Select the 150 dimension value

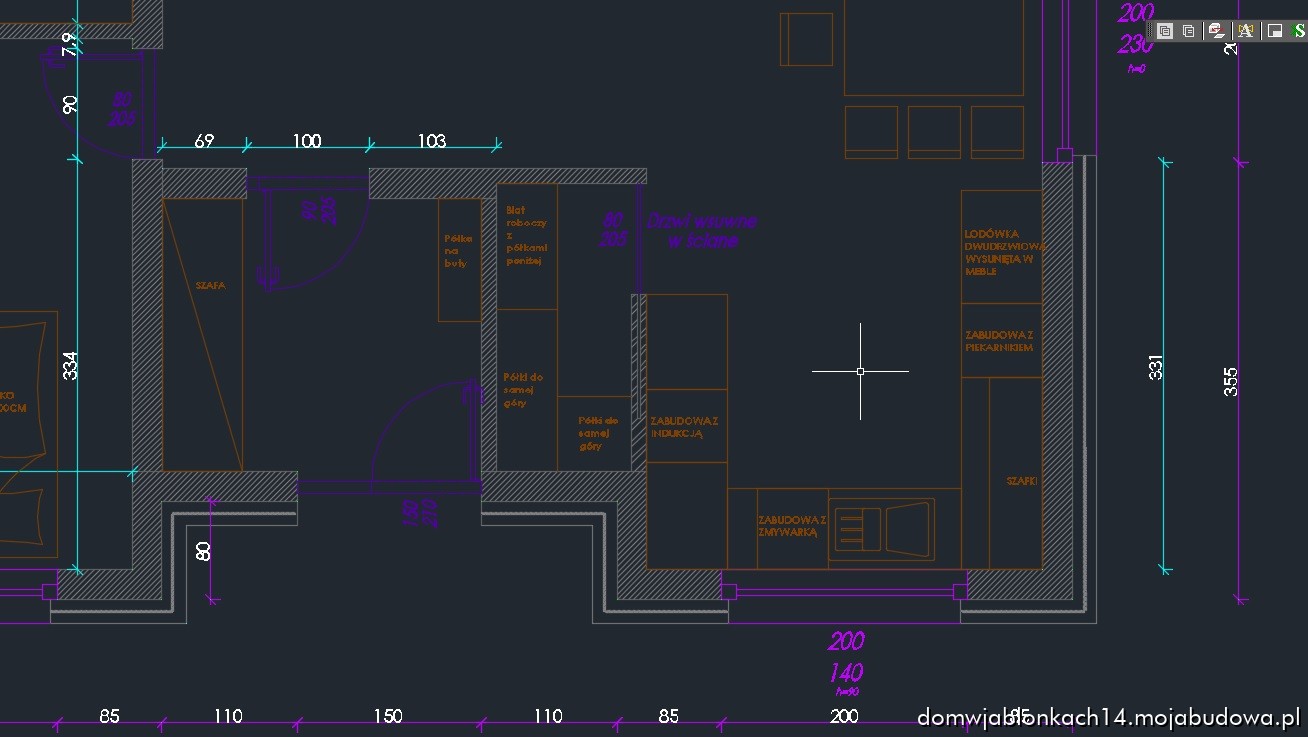[x=388, y=716]
